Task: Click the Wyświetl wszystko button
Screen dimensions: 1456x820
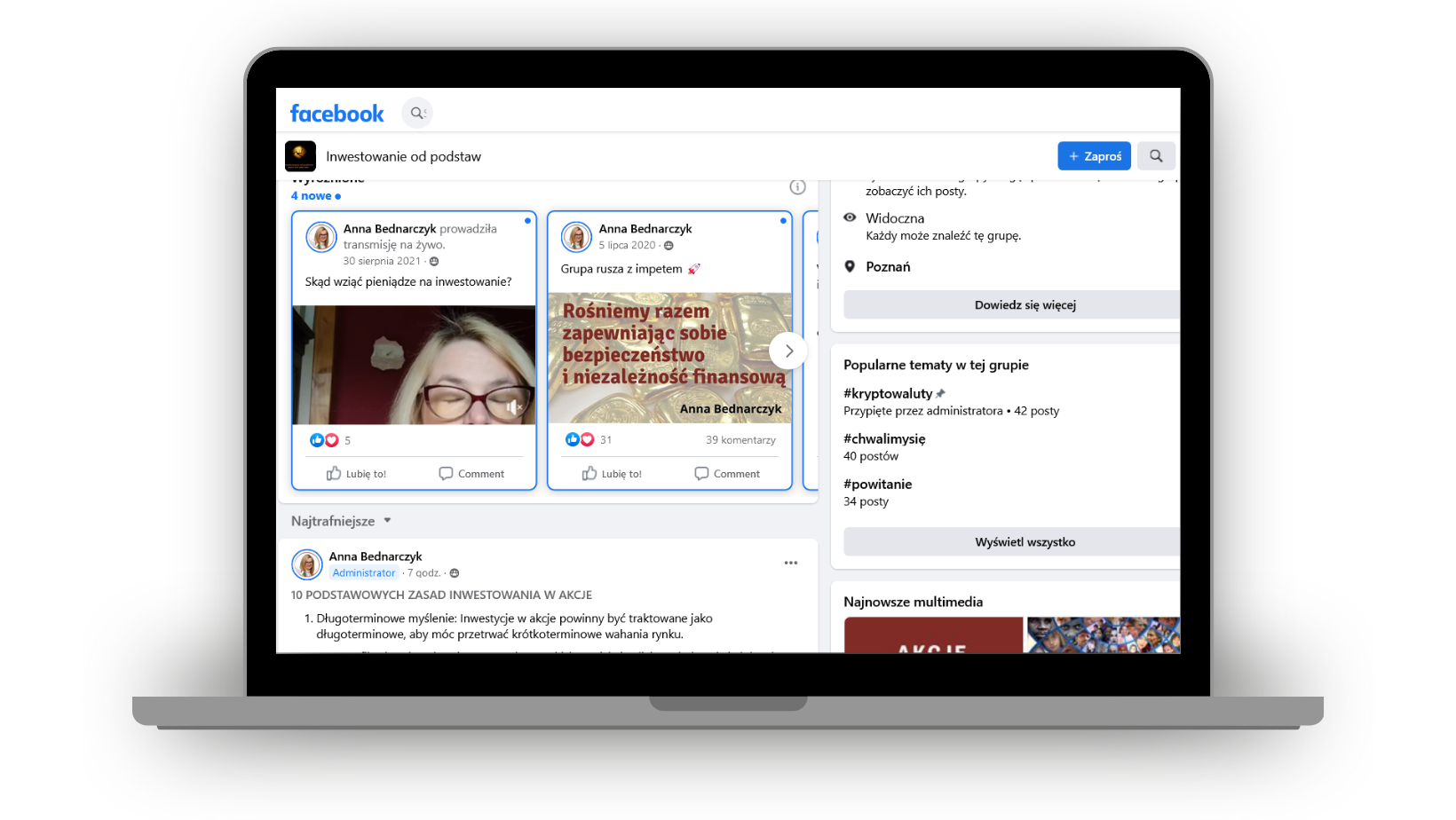Action: pos(1012,541)
